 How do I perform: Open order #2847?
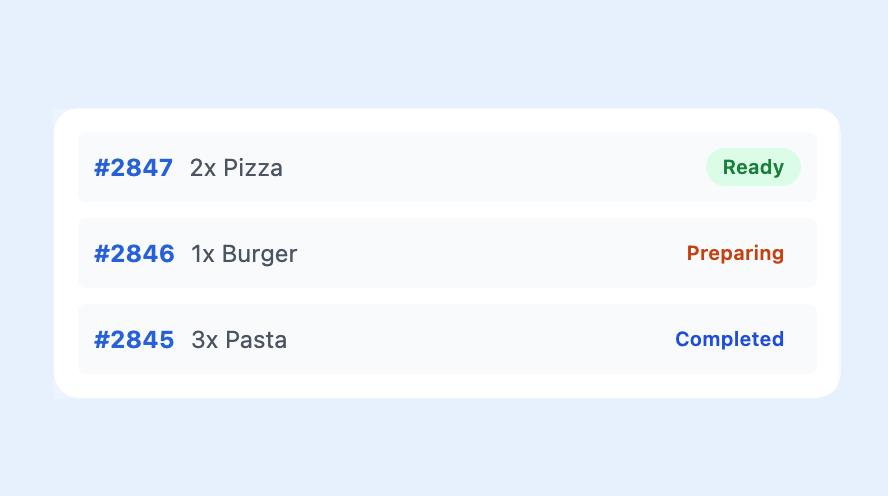133,168
